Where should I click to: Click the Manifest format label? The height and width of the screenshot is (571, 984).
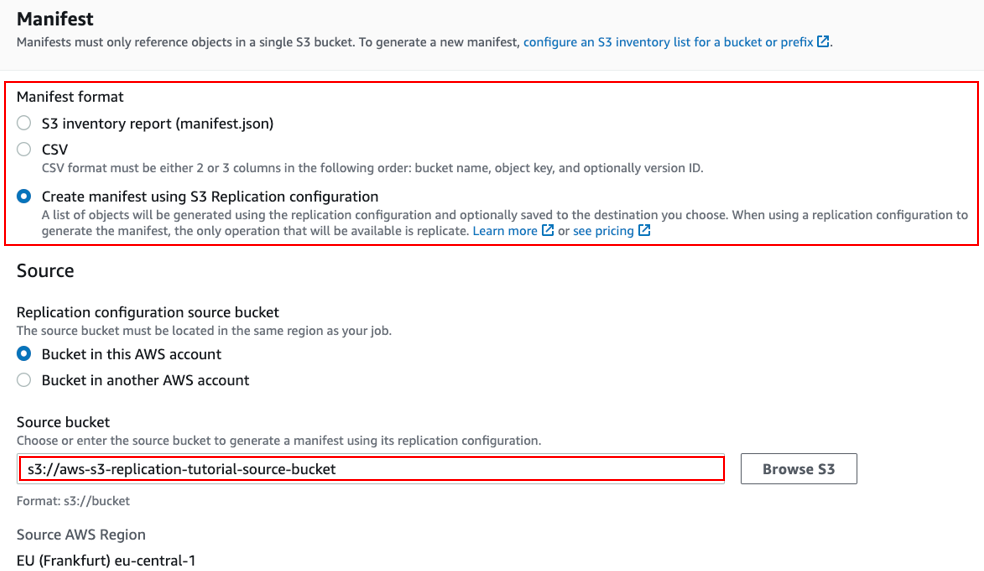click(x=70, y=97)
